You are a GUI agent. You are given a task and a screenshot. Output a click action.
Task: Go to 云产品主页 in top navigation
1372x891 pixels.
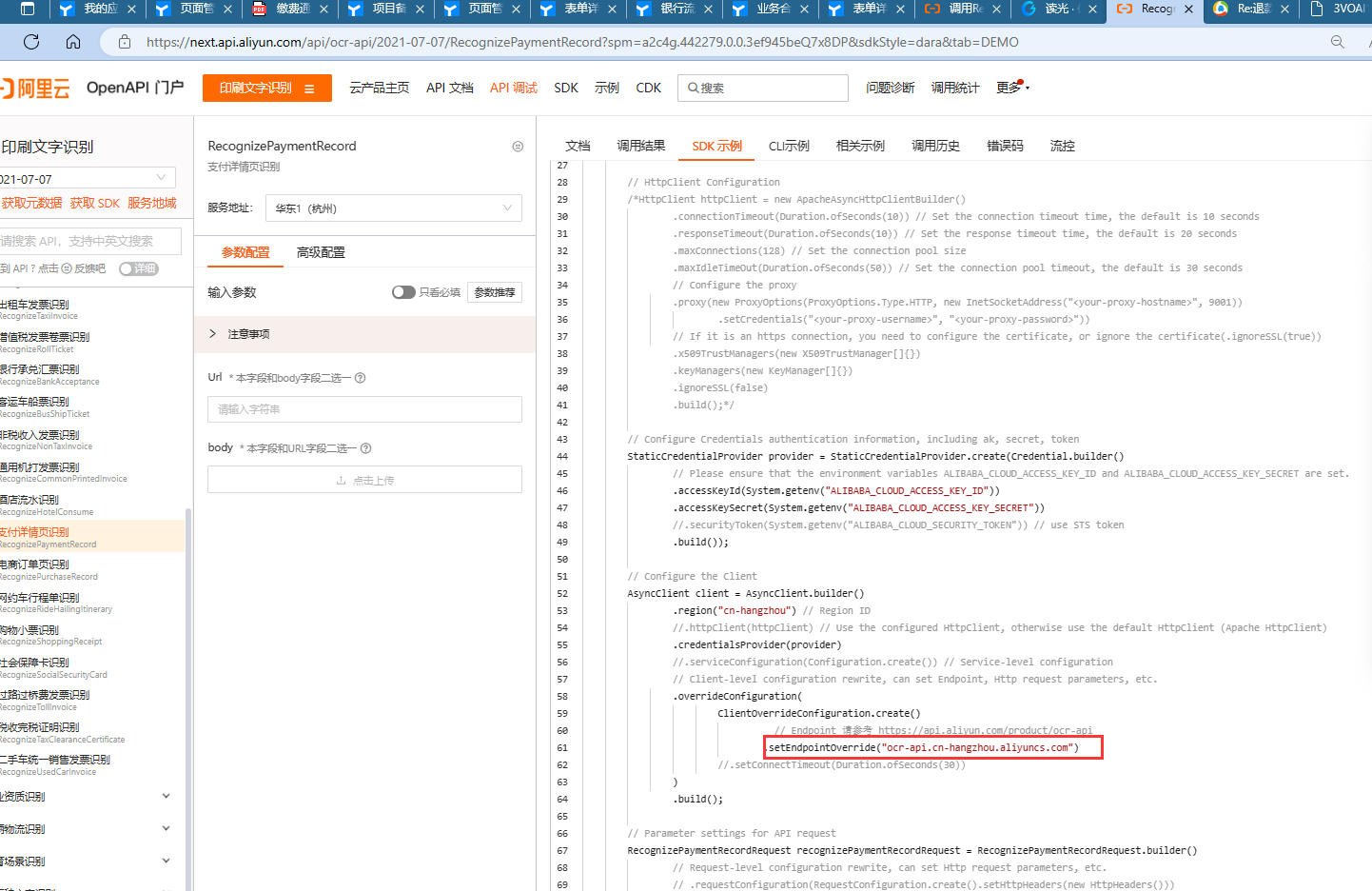click(x=379, y=88)
